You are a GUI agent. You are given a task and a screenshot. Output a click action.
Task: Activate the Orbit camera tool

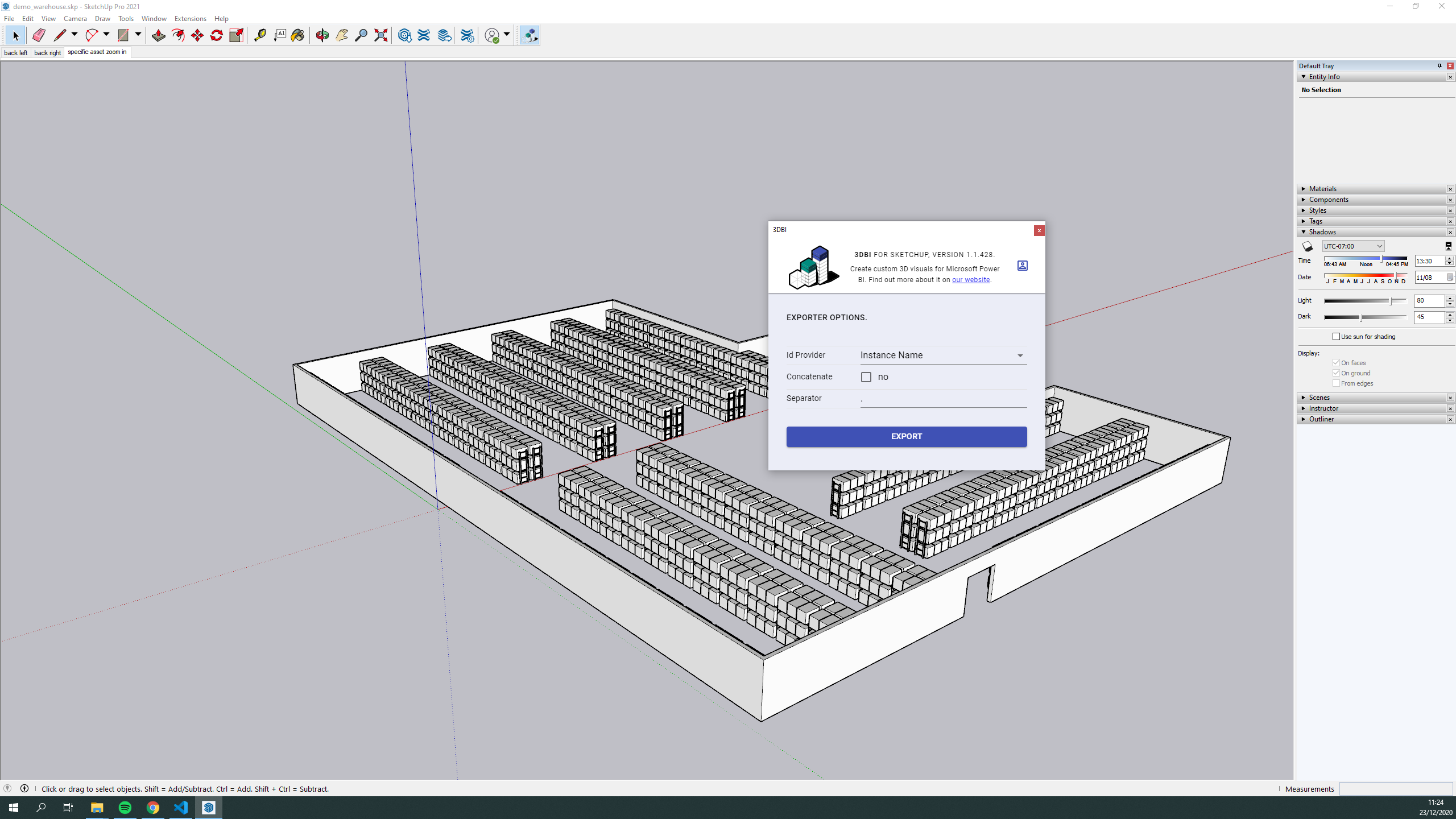point(322,35)
